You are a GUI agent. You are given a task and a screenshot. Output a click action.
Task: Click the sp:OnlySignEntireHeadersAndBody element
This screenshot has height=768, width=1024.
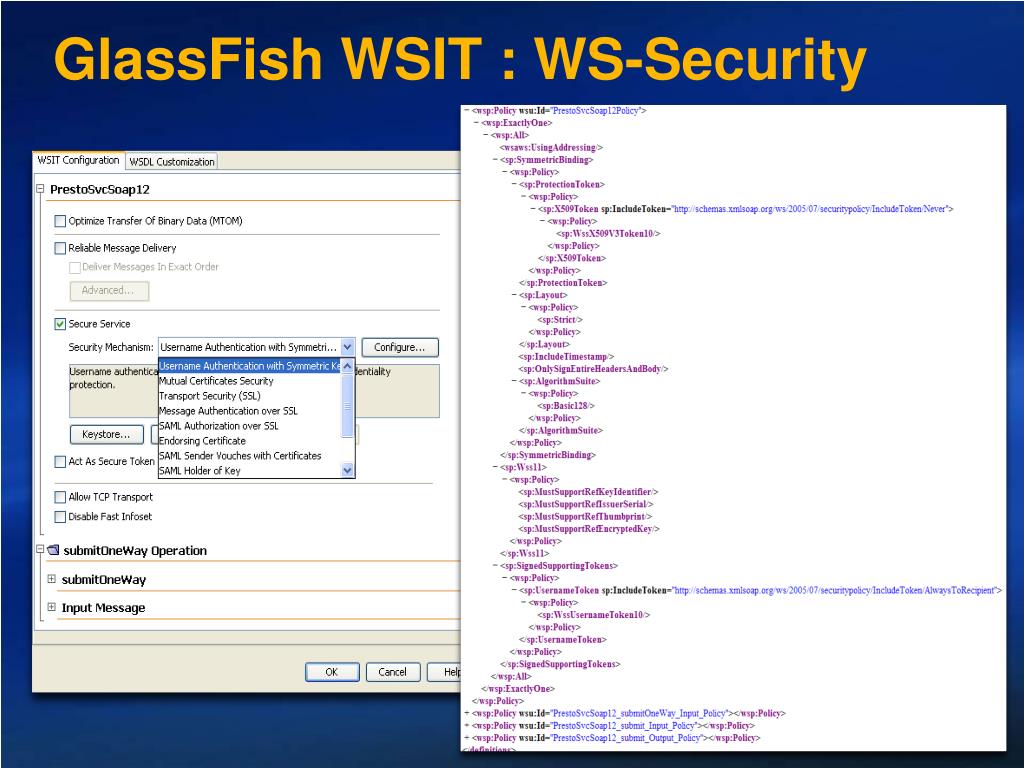(594, 369)
